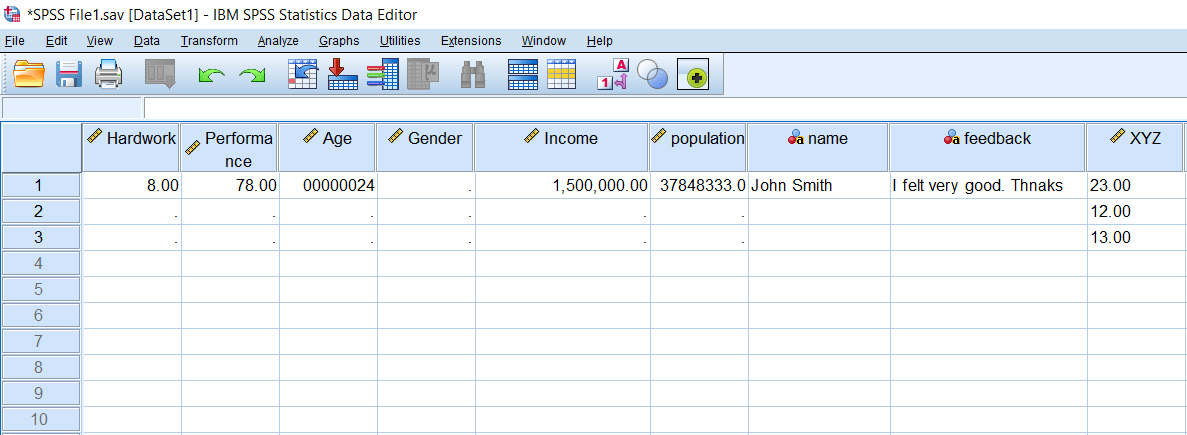Click the population cell 37848333.0
Viewport: 1187px width, 435px height.
click(x=697, y=185)
